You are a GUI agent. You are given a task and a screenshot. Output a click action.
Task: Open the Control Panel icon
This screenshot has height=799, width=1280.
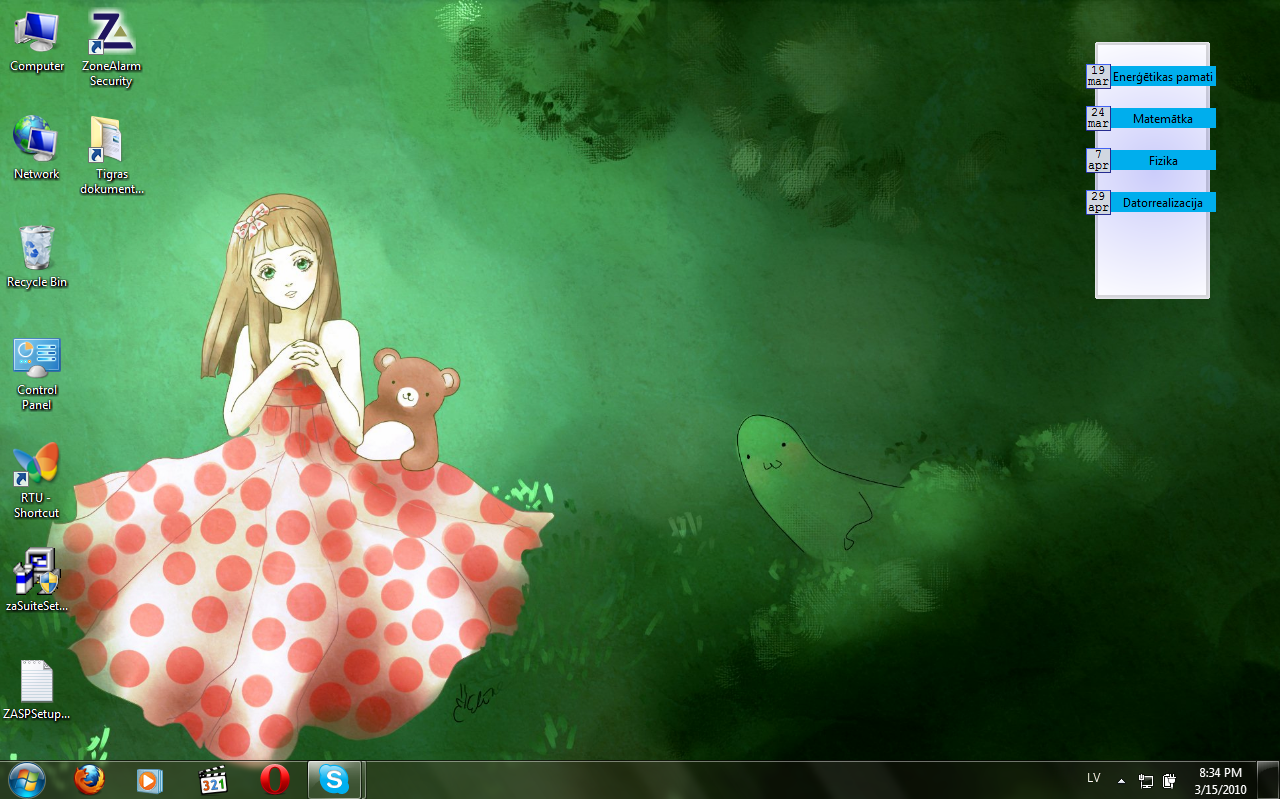37,374
